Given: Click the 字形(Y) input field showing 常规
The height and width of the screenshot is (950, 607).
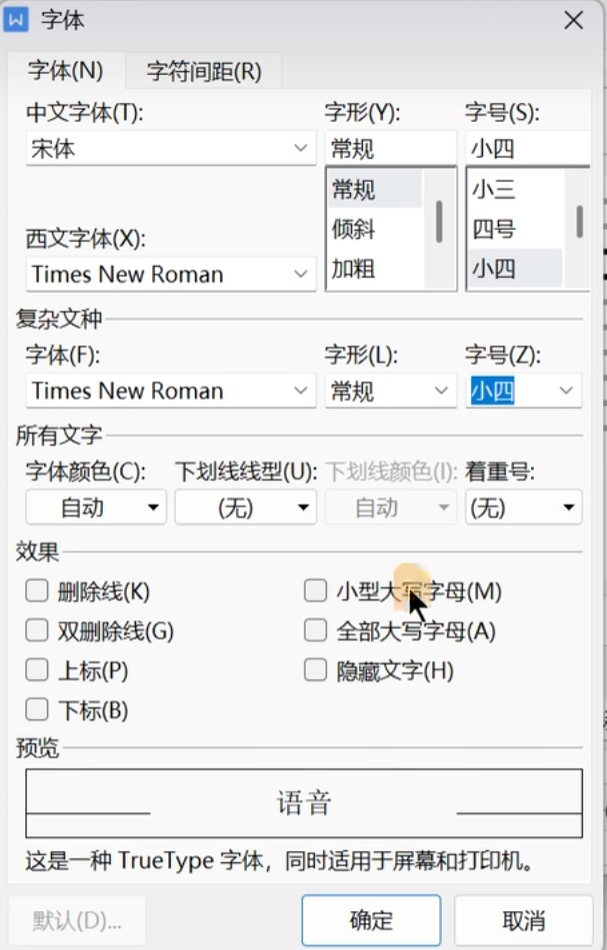Looking at the screenshot, I should click(391, 148).
